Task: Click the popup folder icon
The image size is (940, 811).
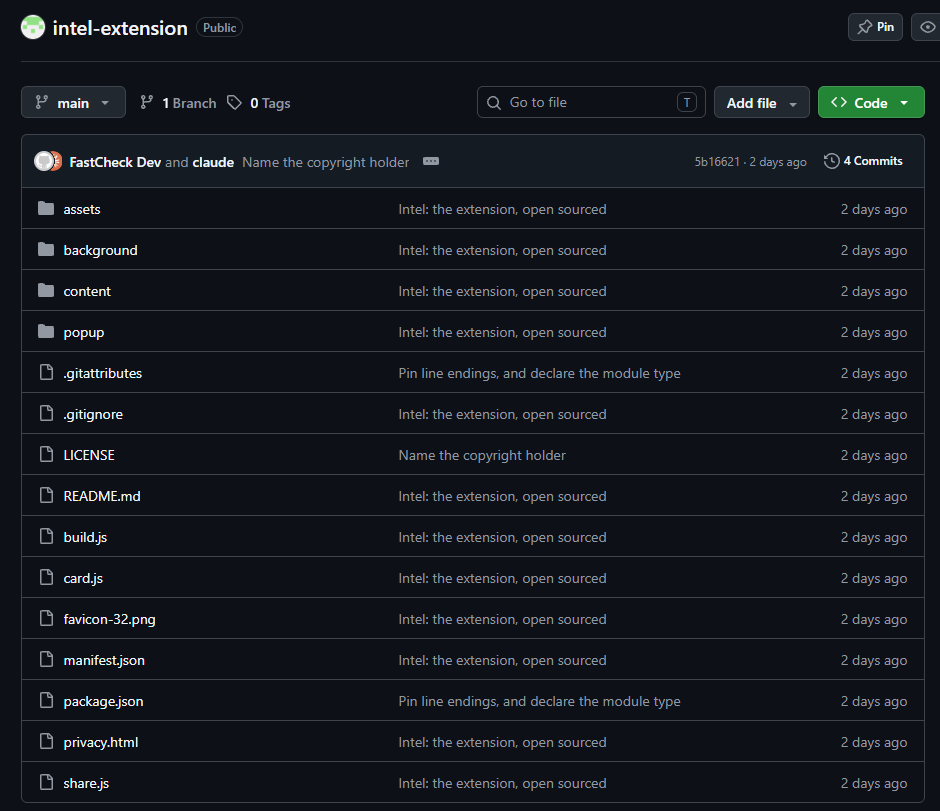Action: [46, 331]
